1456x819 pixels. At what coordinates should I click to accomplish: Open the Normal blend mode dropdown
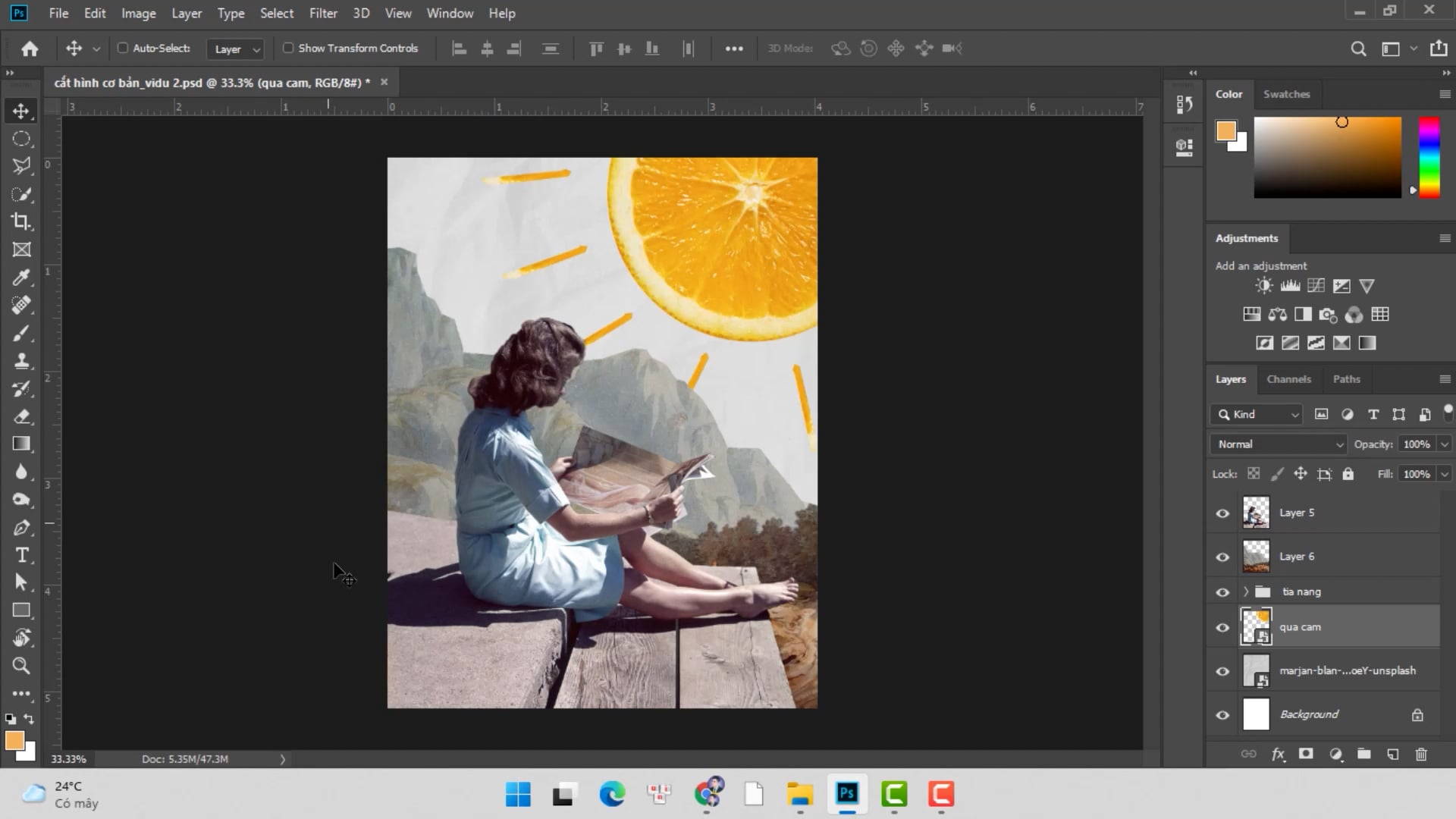1279,444
